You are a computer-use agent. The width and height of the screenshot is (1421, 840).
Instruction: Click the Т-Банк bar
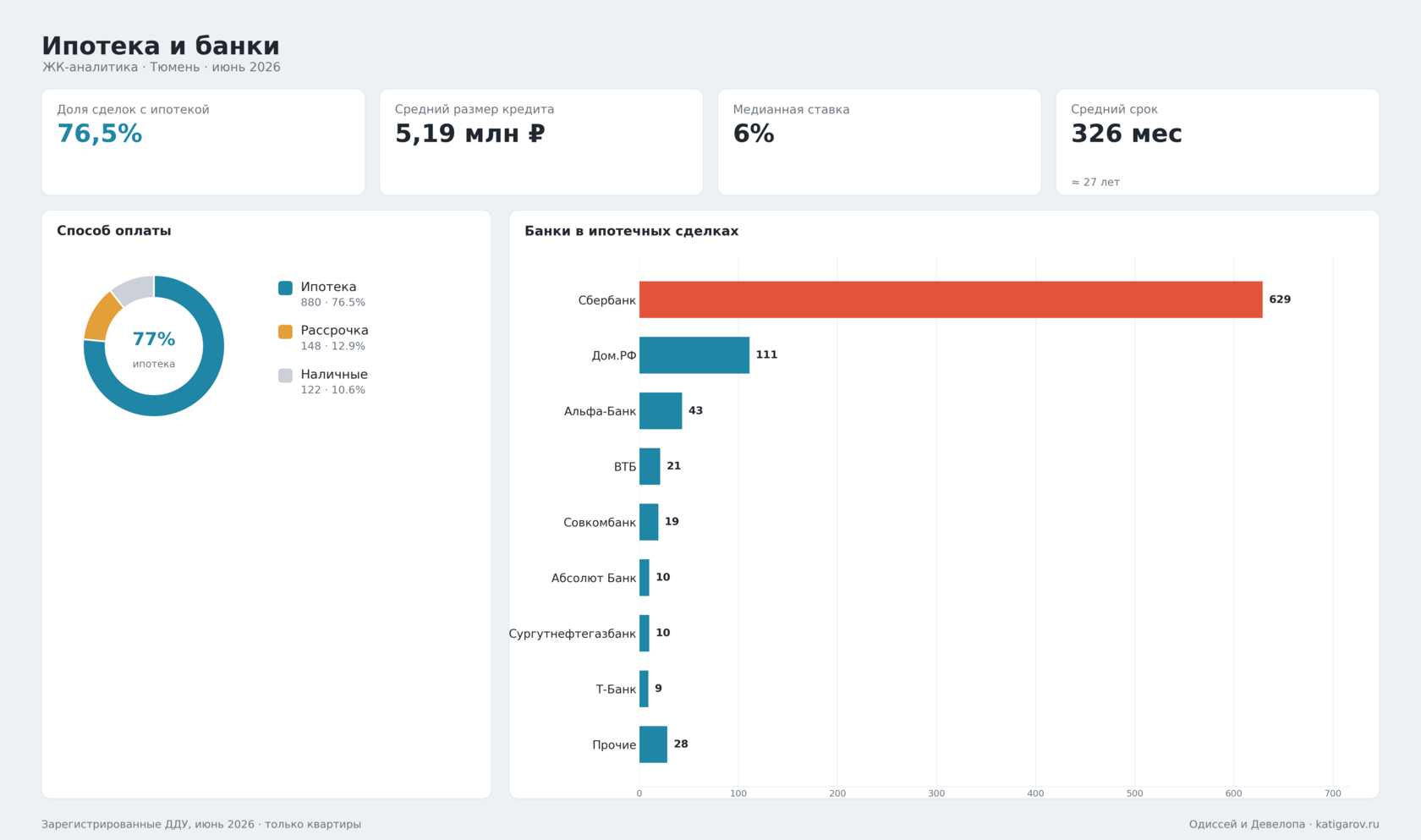point(644,689)
